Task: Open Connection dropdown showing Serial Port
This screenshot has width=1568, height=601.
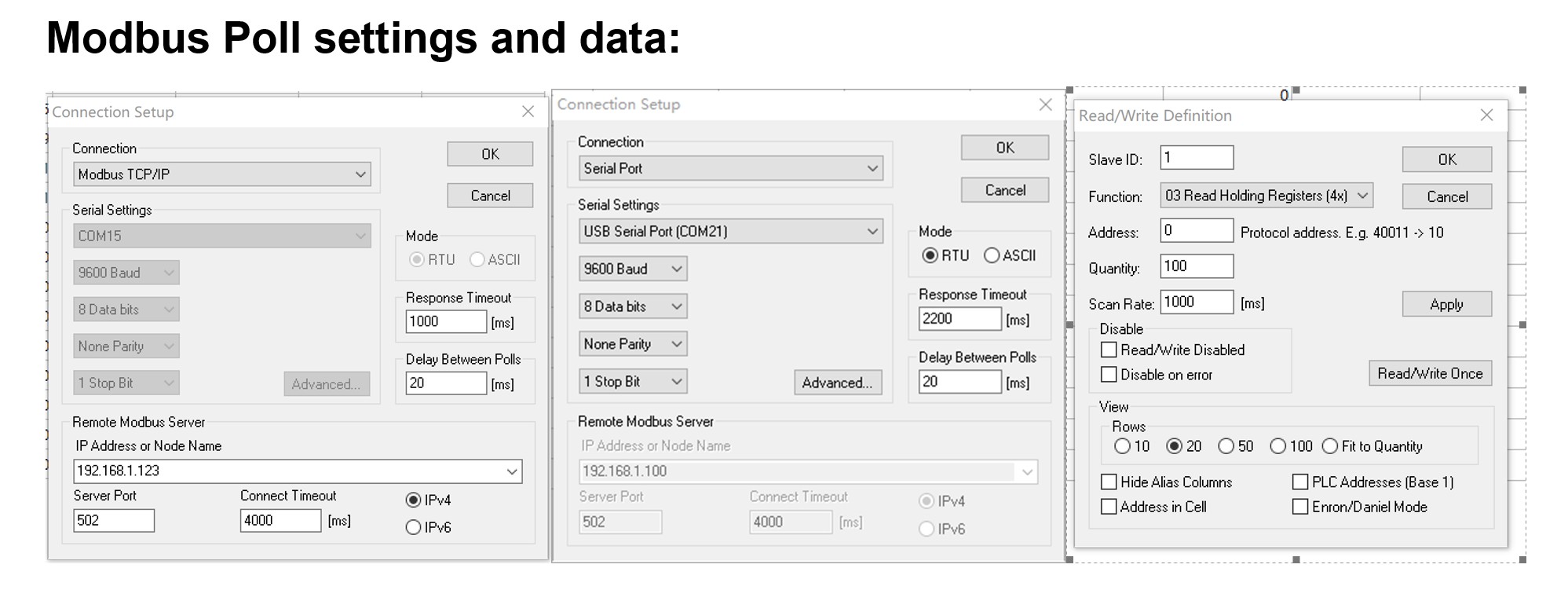Action: [x=731, y=168]
